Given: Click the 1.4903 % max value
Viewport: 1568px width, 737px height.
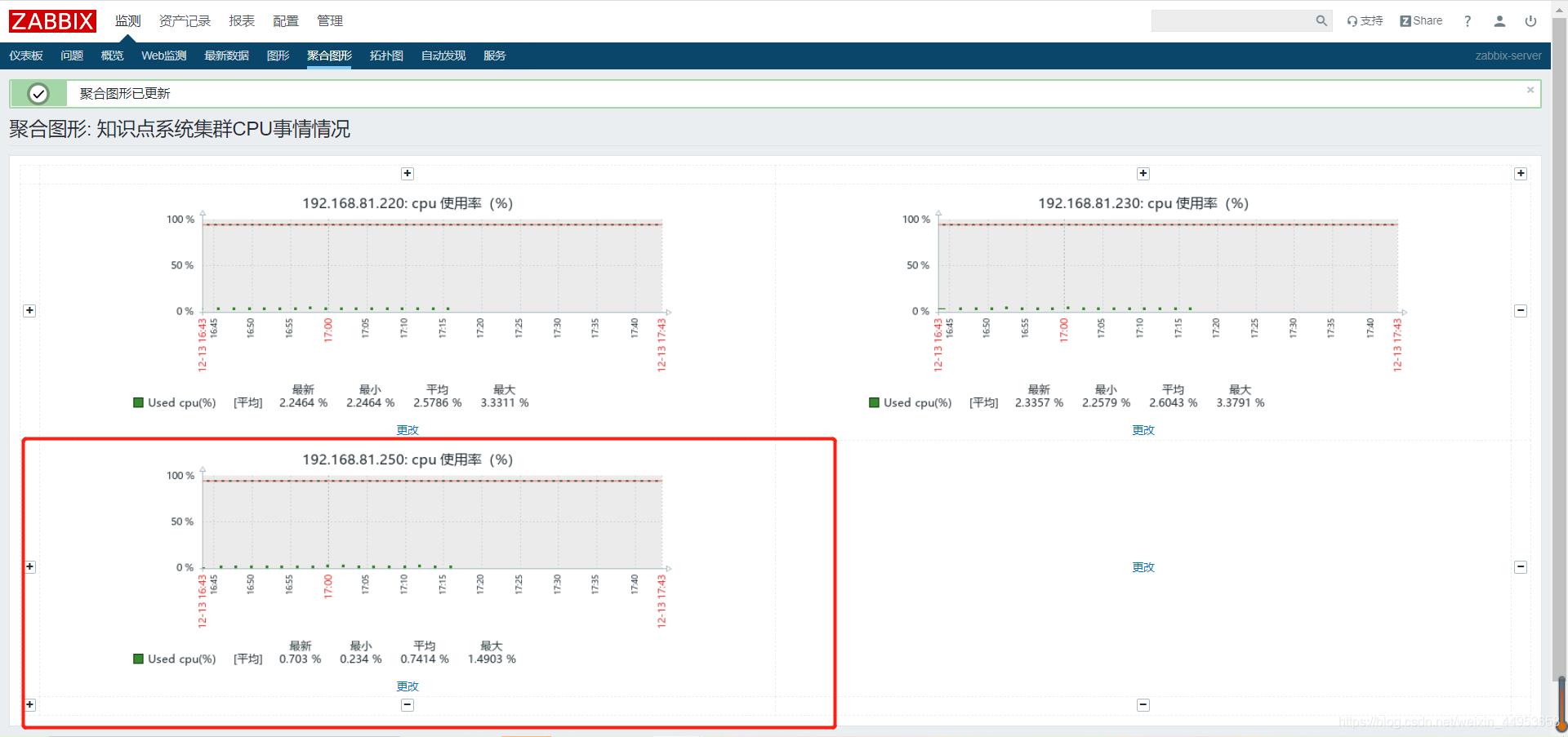Looking at the screenshot, I should (x=492, y=659).
